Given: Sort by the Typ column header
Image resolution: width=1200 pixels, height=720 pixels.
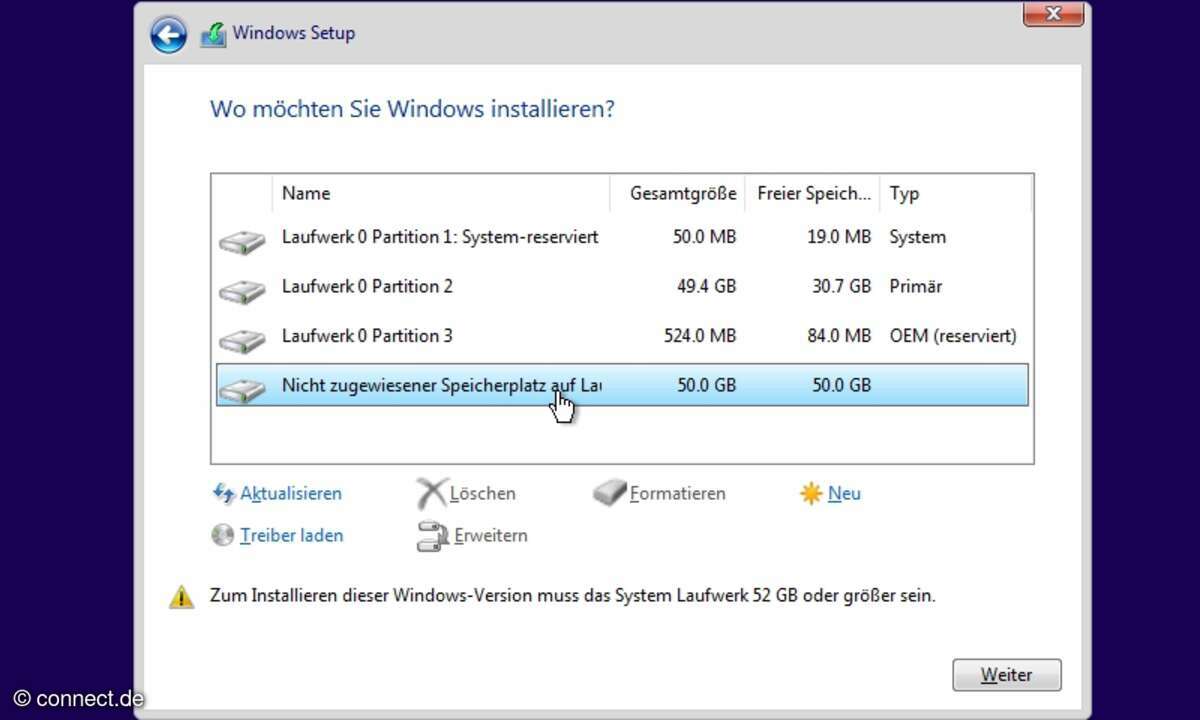Looking at the screenshot, I should pos(955,194).
